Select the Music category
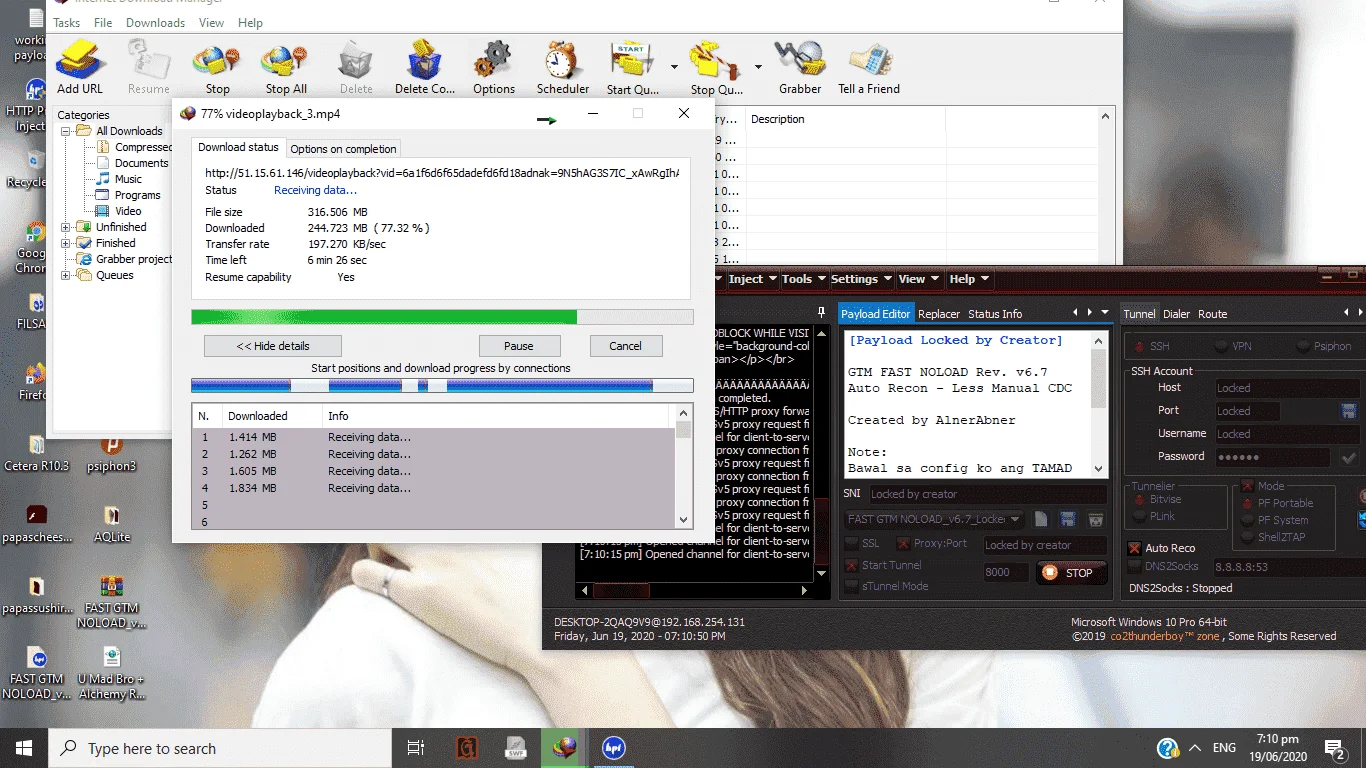 (x=128, y=179)
